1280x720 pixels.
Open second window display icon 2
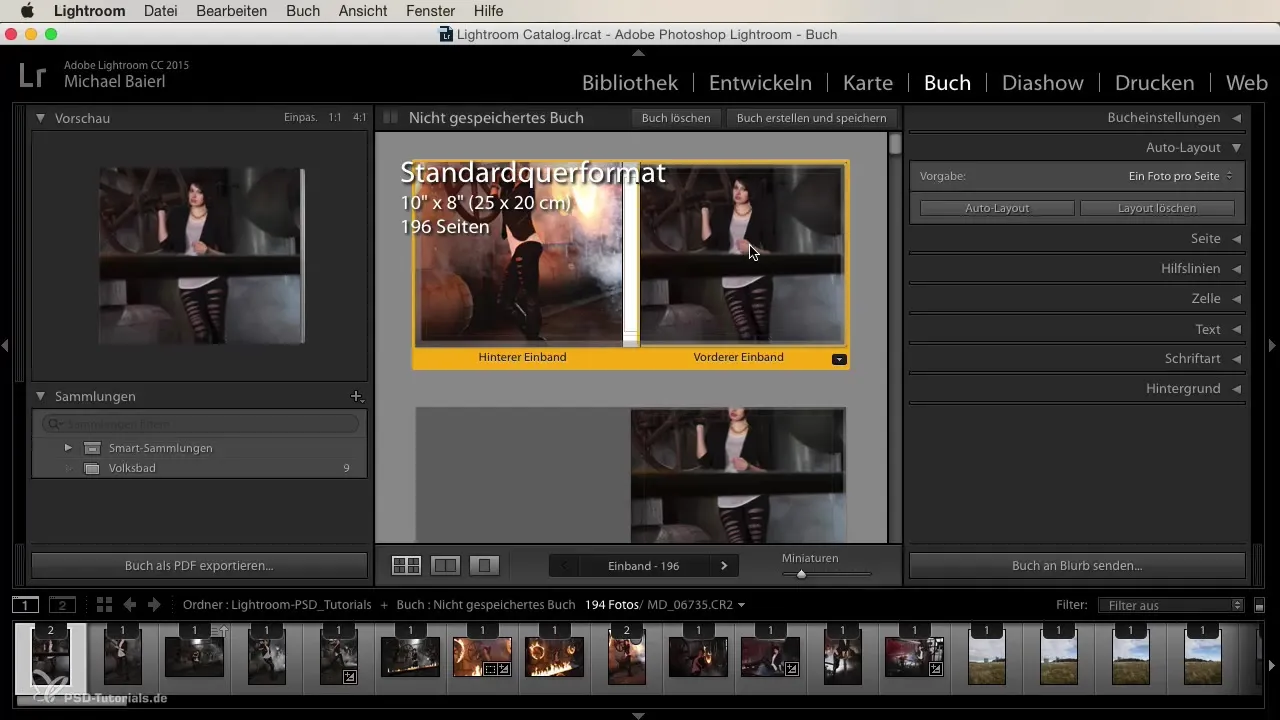click(63, 605)
